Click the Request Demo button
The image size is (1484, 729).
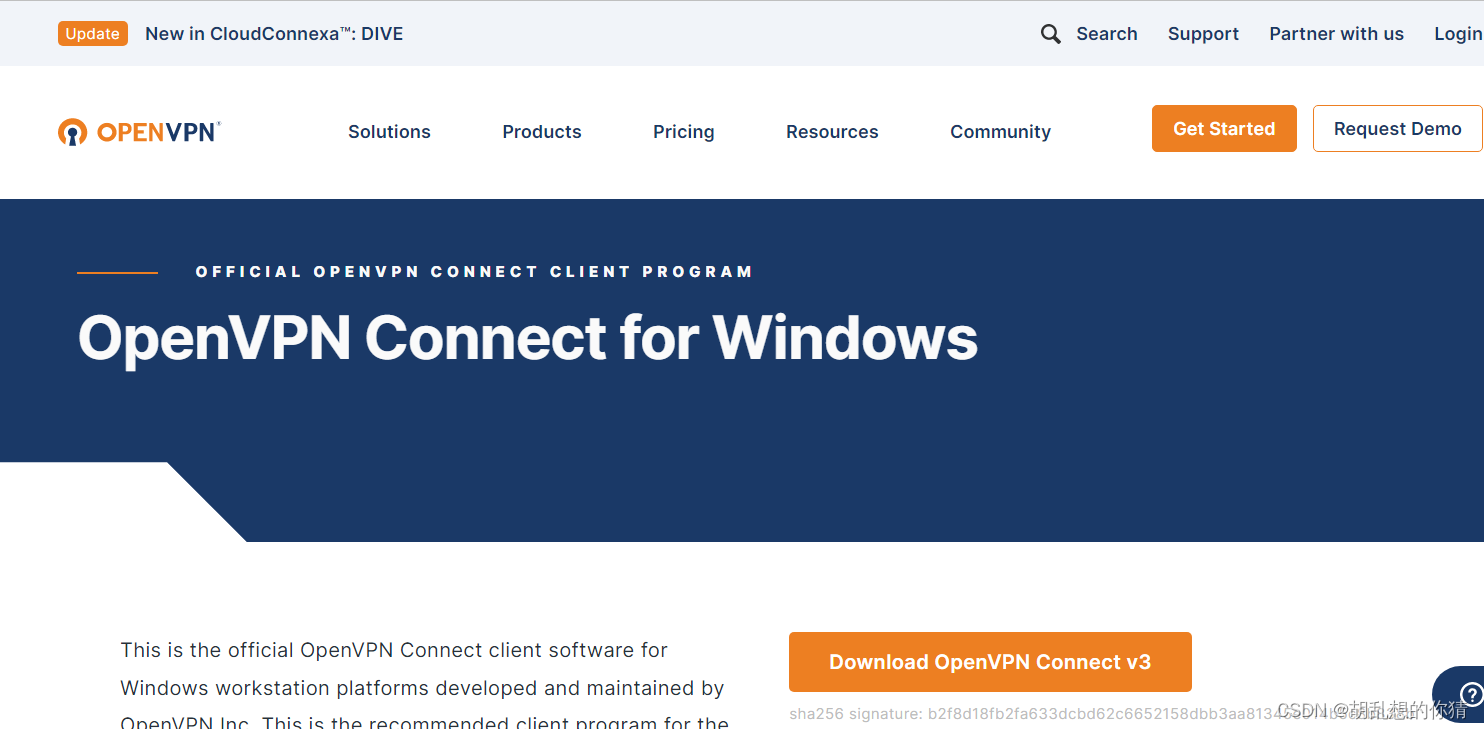coord(1397,129)
